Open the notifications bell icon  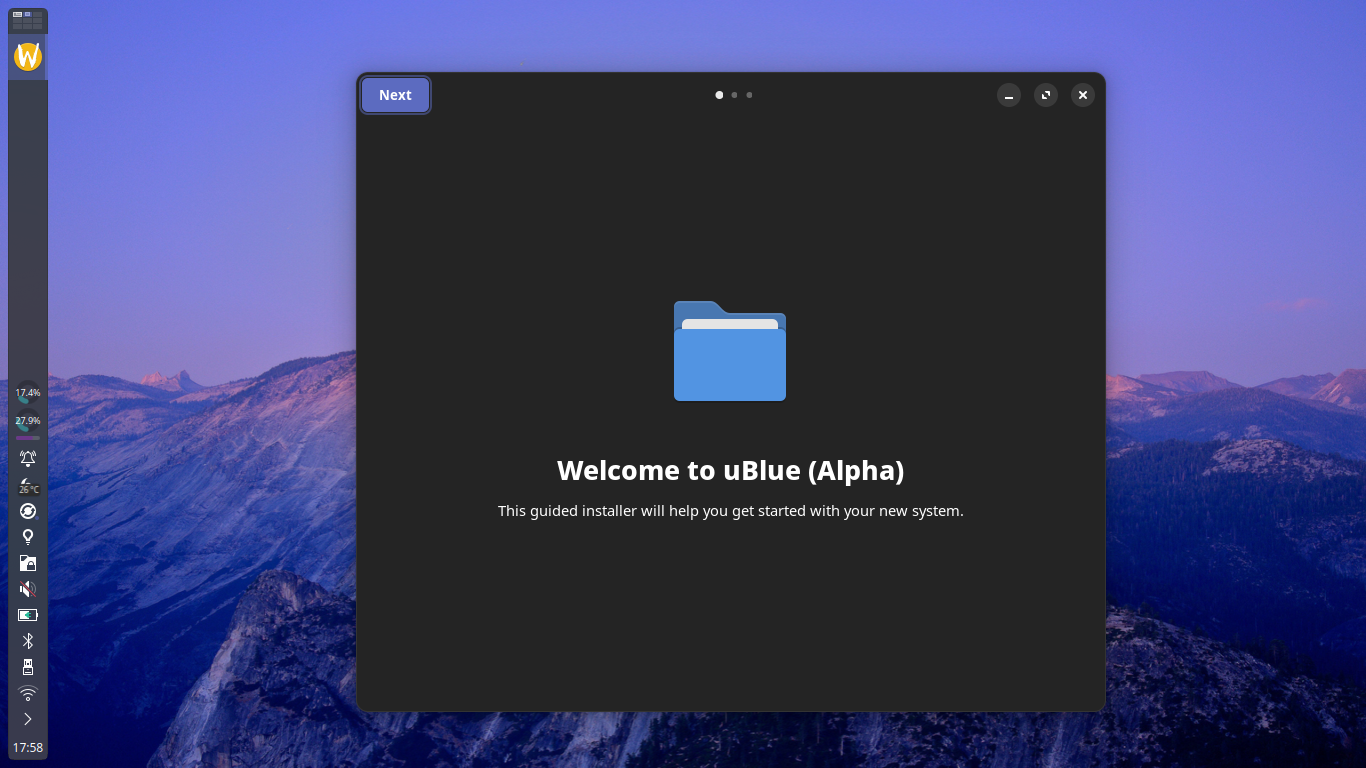pos(28,459)
